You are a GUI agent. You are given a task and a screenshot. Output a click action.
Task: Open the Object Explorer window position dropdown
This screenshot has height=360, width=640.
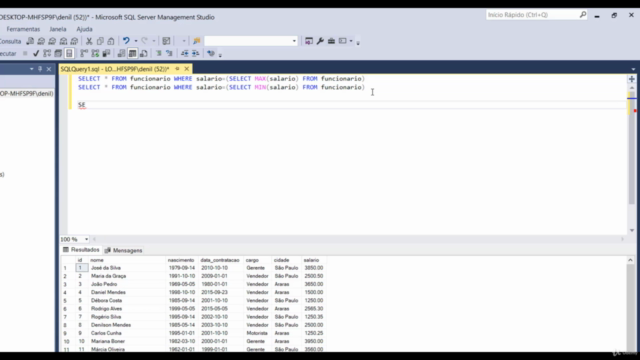tap(31, 69)
